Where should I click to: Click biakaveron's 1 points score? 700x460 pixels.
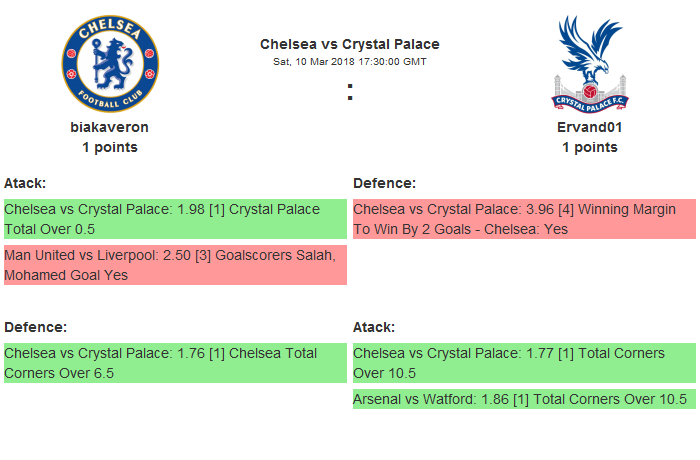pos(110,147)
